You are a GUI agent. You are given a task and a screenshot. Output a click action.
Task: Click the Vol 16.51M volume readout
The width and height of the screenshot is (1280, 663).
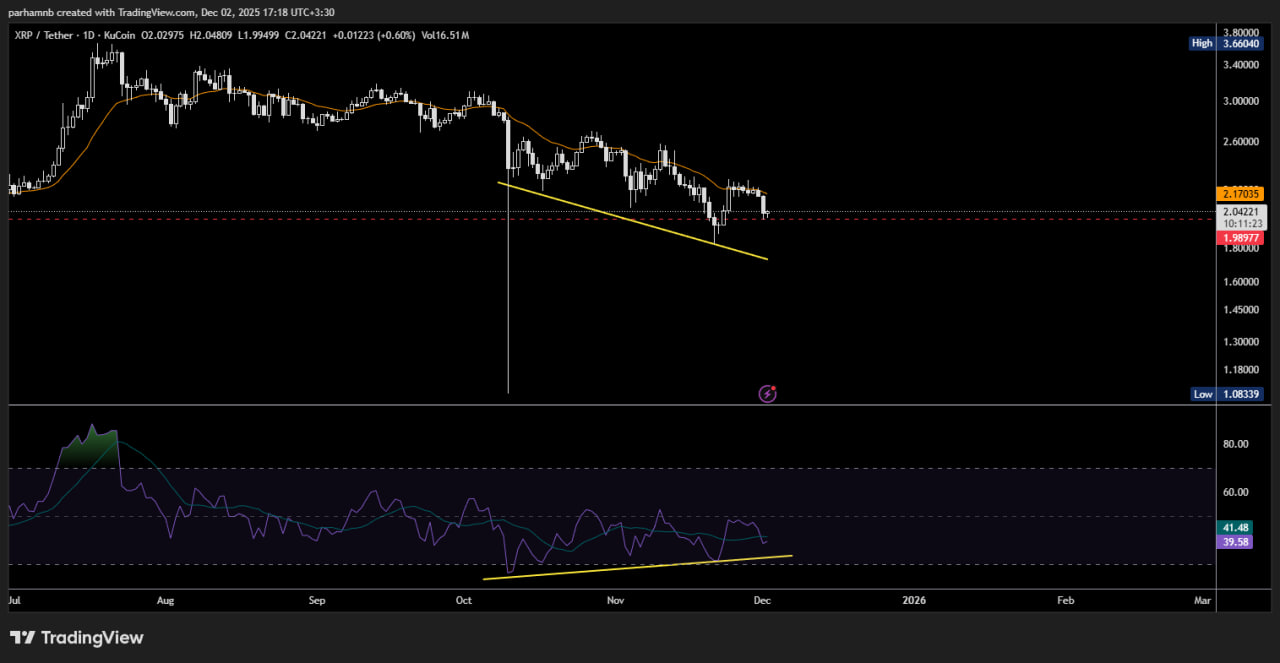pyautogui.click(x=444, y=36)
